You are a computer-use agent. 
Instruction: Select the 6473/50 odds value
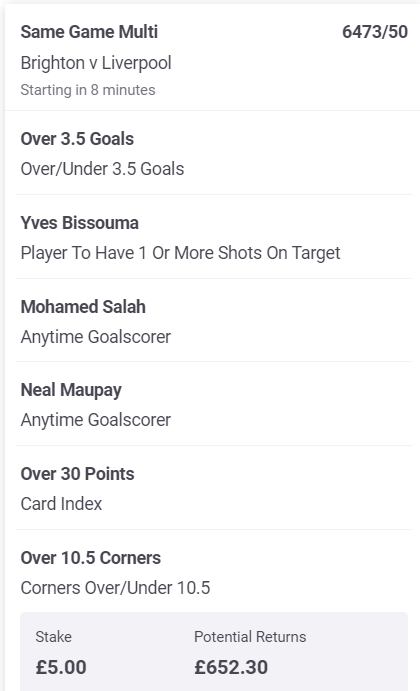coord(375,32)
